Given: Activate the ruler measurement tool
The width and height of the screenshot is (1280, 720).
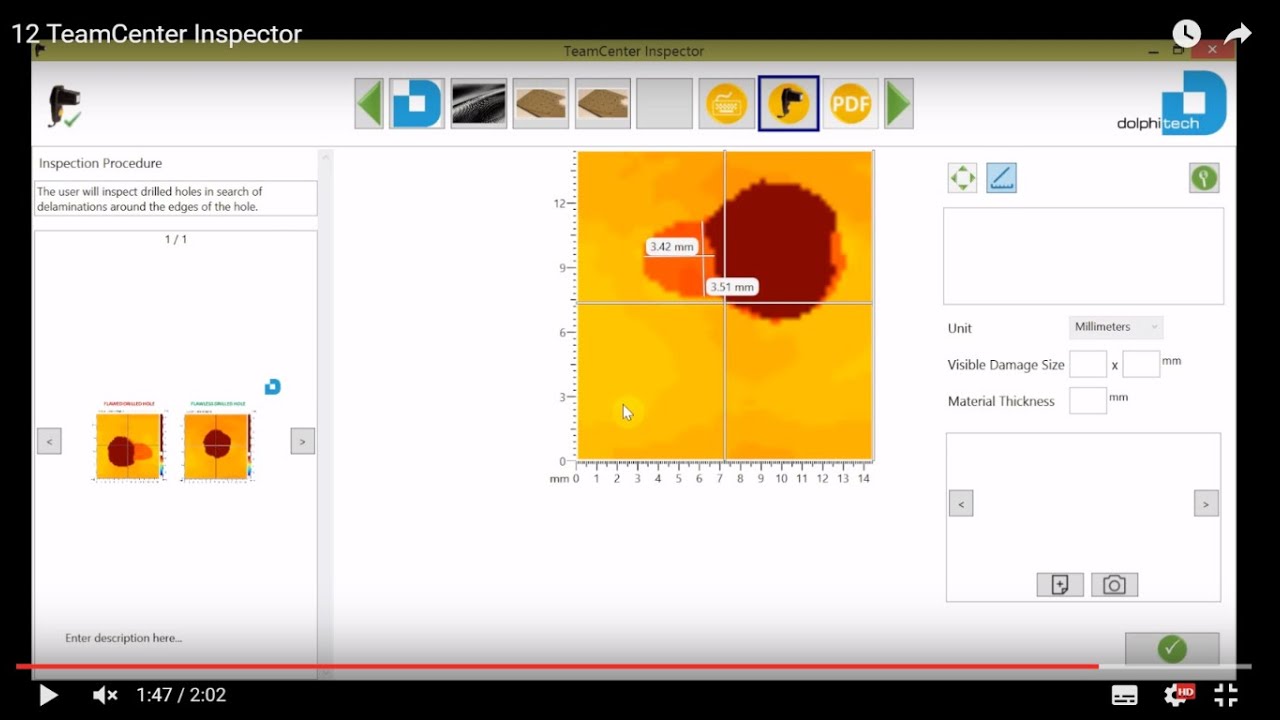Looking at the screenshot, I should point(1001,178).
